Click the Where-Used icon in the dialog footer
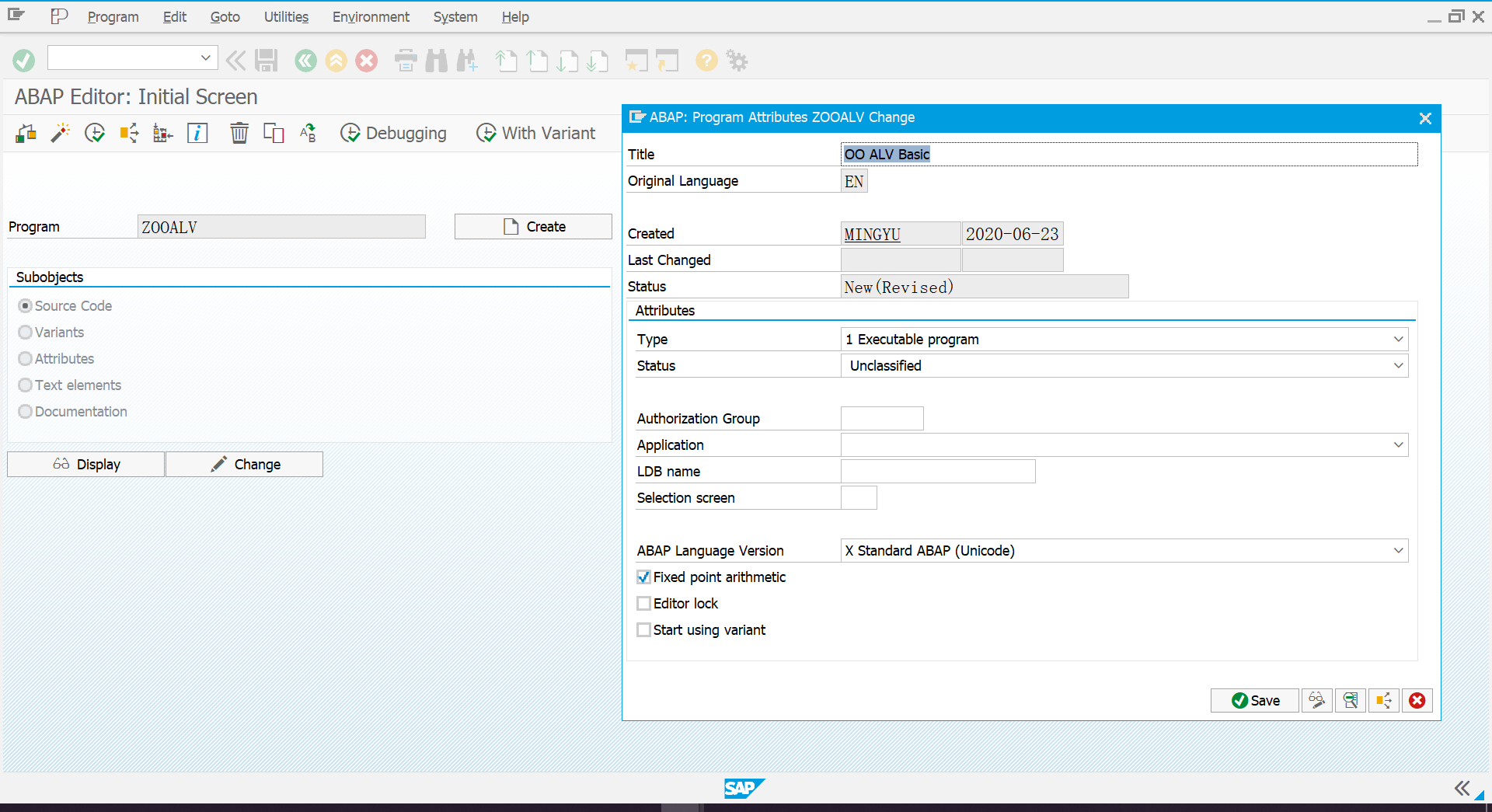This screenshot has width=1492, height=812. point(1384,700)
